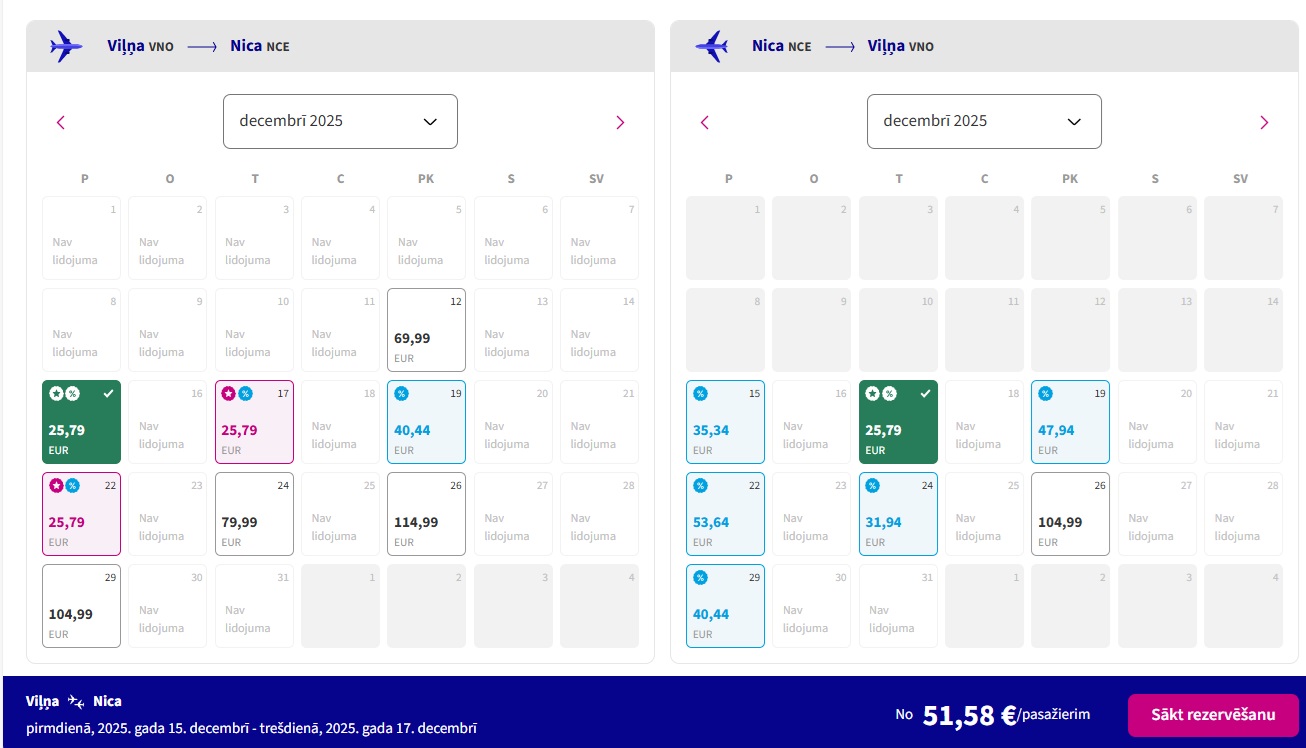This screenshot has height=748, width=1306.
Task: Open outbound month dropdown showing decembrī 2025
Action: point(340,121)
